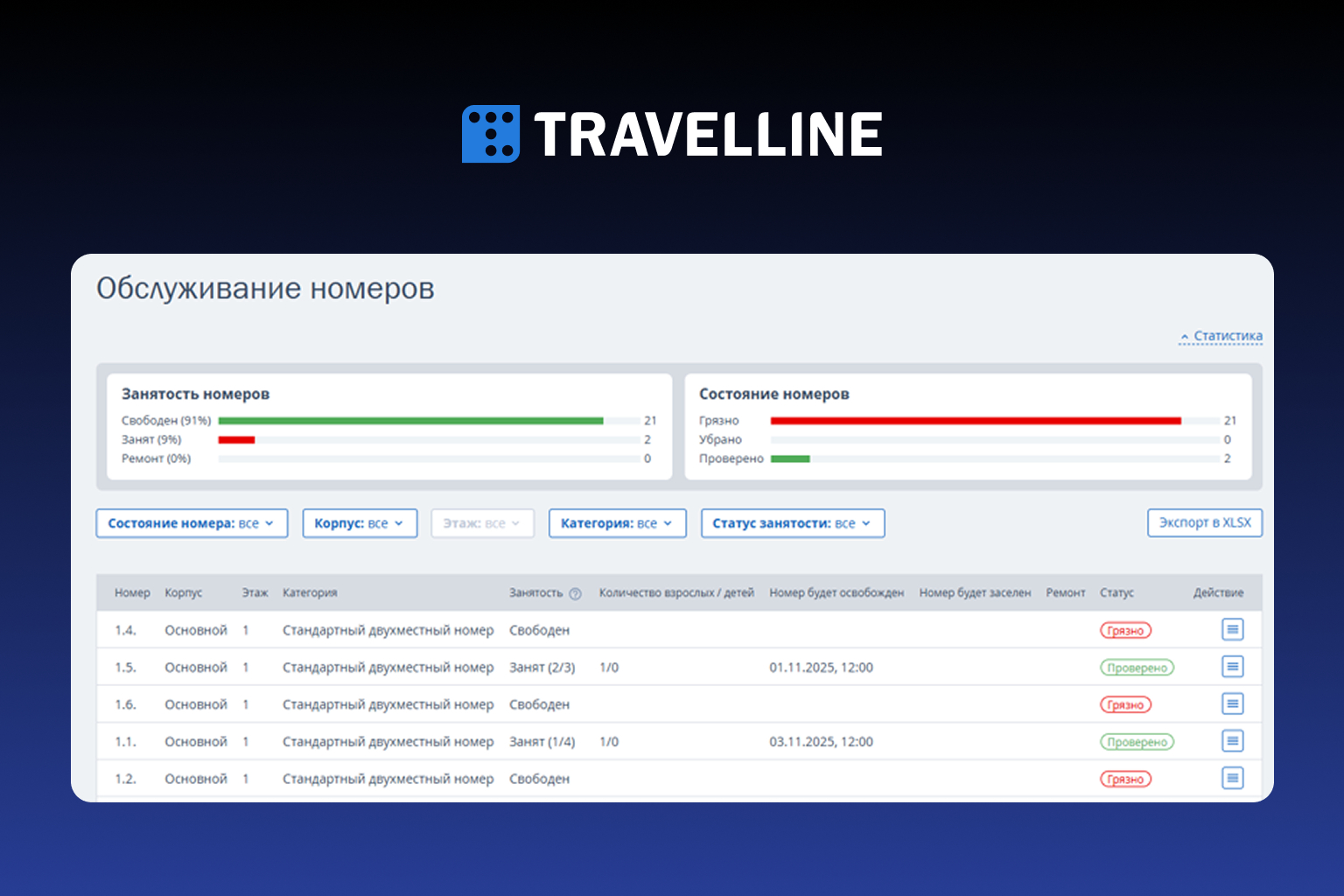Click the Корпус column header
The image size is (1344, 896).
point(184,593)
